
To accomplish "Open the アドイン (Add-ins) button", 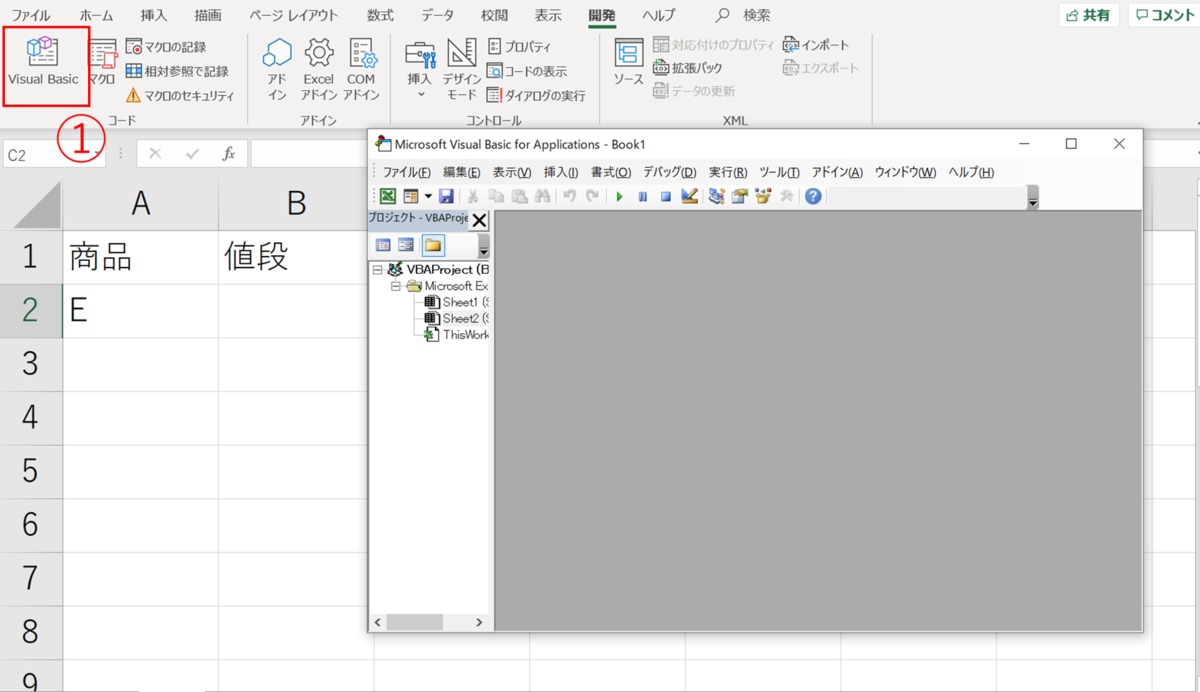I will (x=277, y=70).
